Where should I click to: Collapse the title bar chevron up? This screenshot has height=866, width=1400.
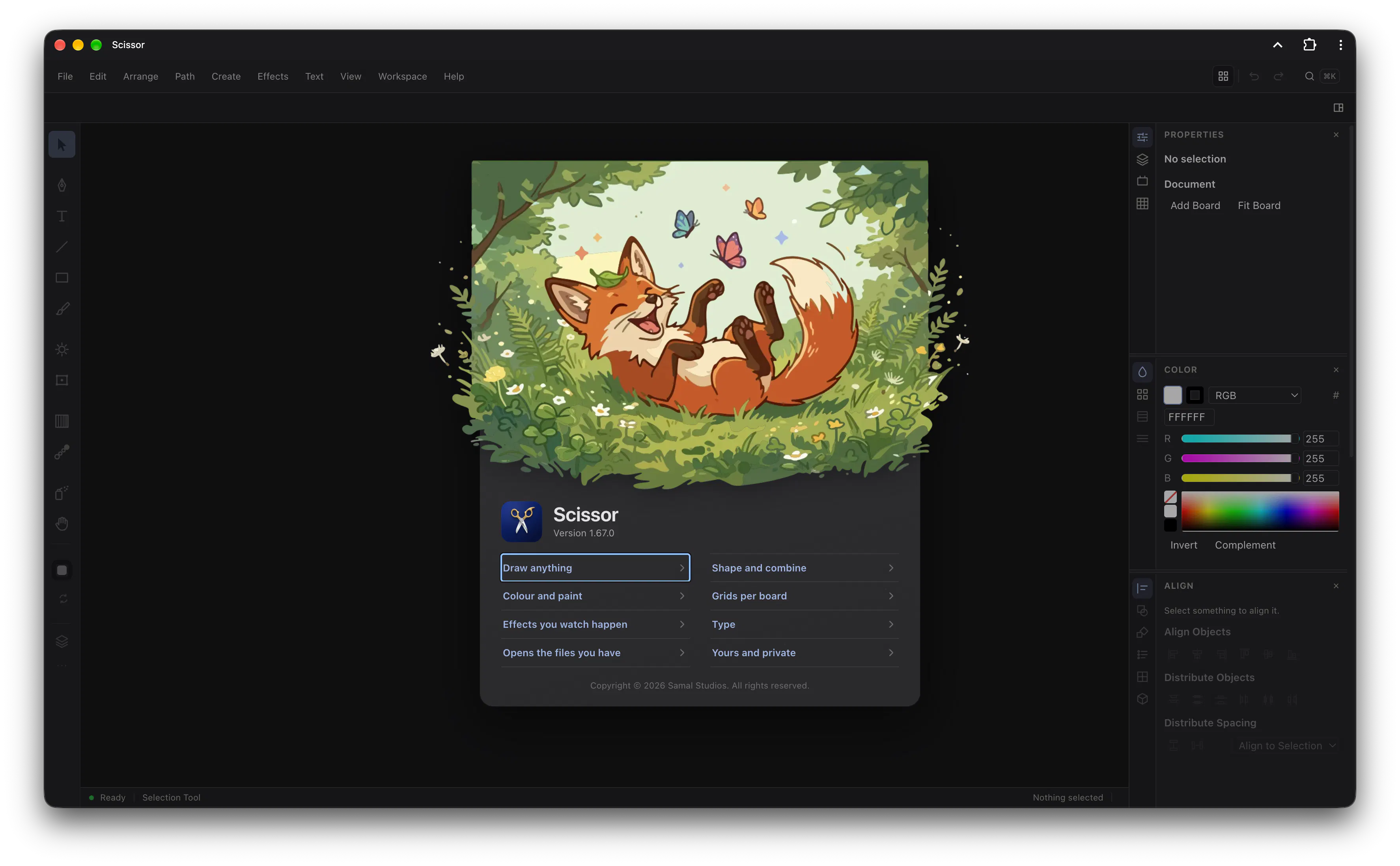pos(1277,45)
